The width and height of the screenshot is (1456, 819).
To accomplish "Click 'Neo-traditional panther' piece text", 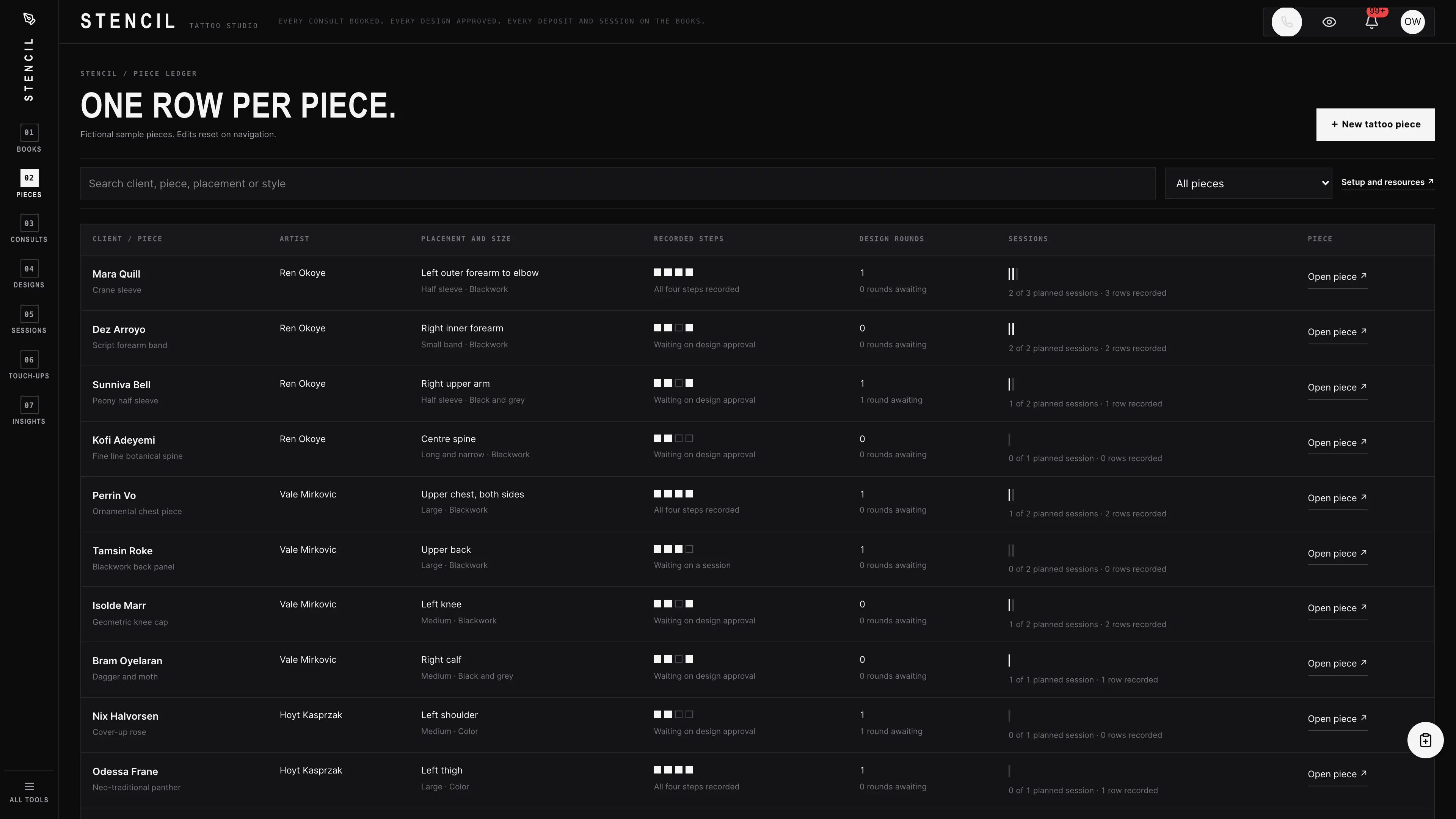I will (x=137, y=788).
